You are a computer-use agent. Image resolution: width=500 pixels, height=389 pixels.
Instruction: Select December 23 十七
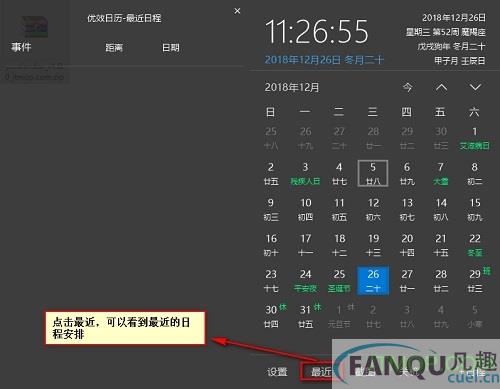(271, 281)
